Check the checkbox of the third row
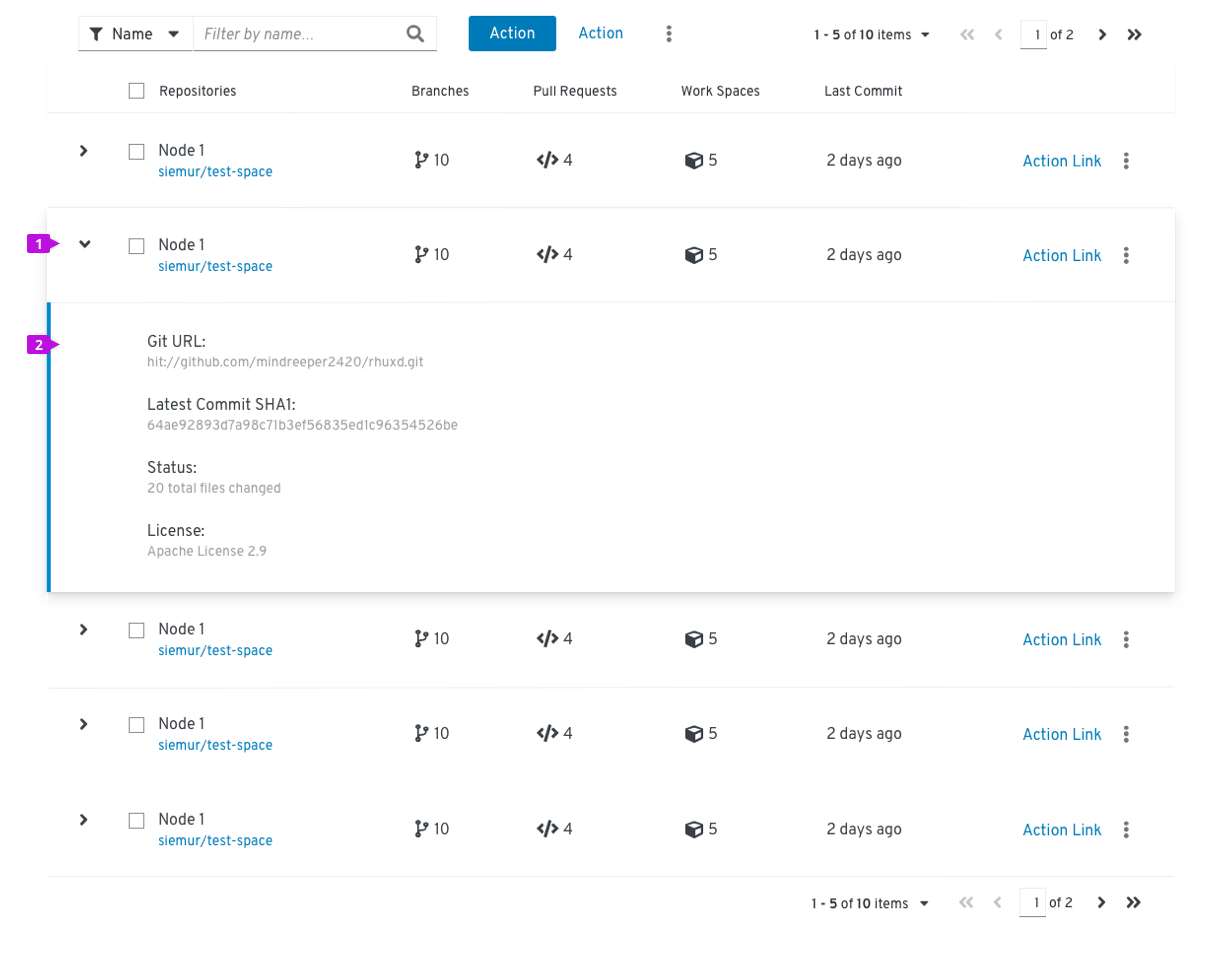This screenshot has height=954, width=1209. pos(136,630)
